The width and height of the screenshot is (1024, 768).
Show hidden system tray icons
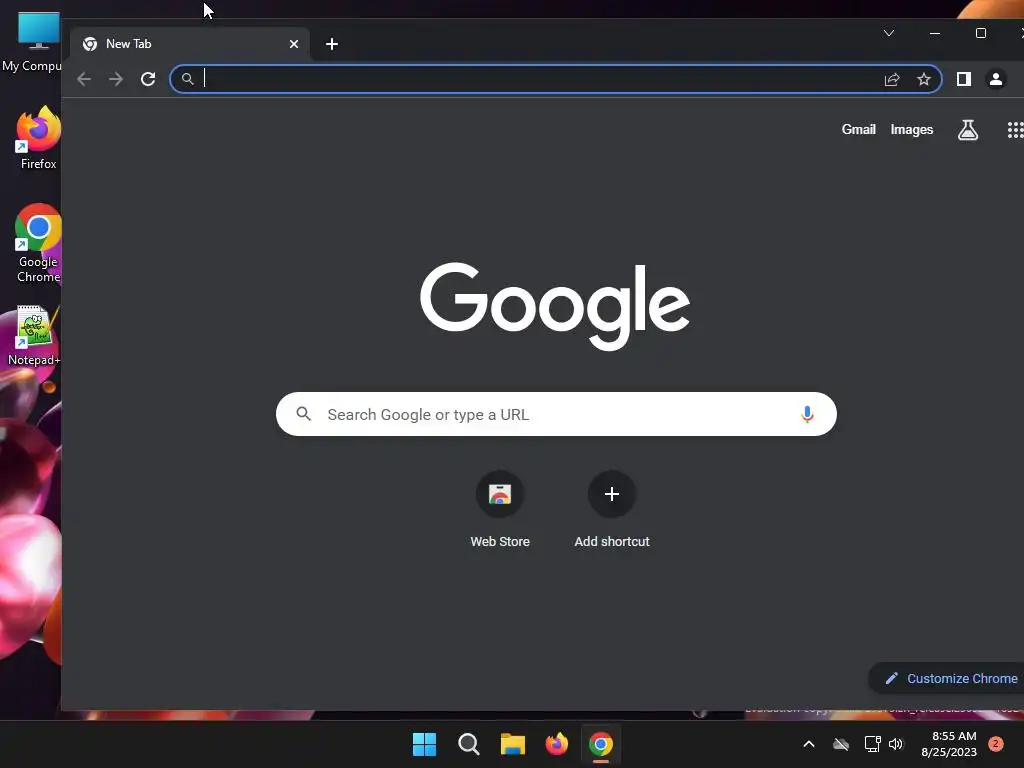tap(808, 744)
